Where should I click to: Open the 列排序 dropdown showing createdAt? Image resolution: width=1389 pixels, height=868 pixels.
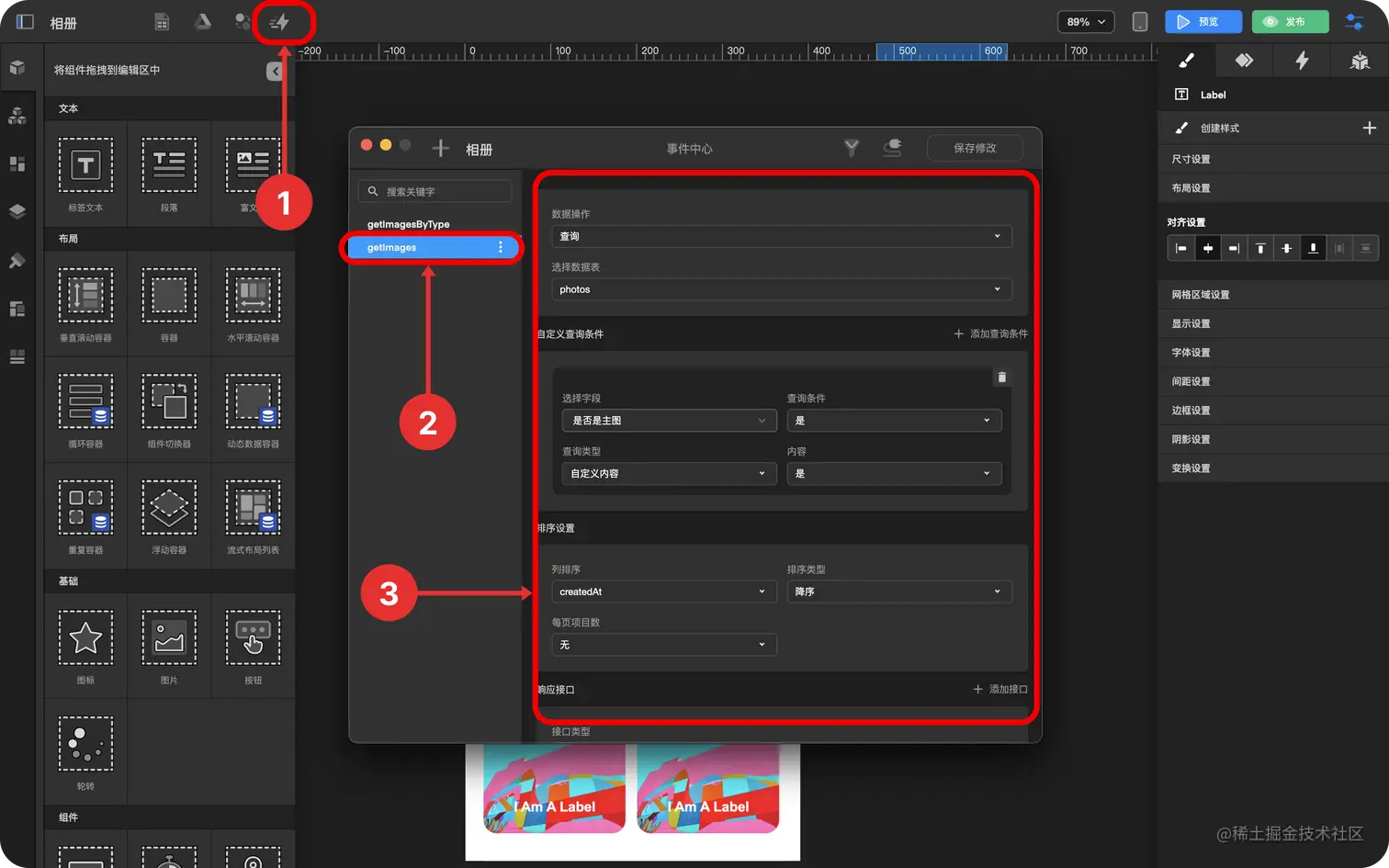click(664, 592)
